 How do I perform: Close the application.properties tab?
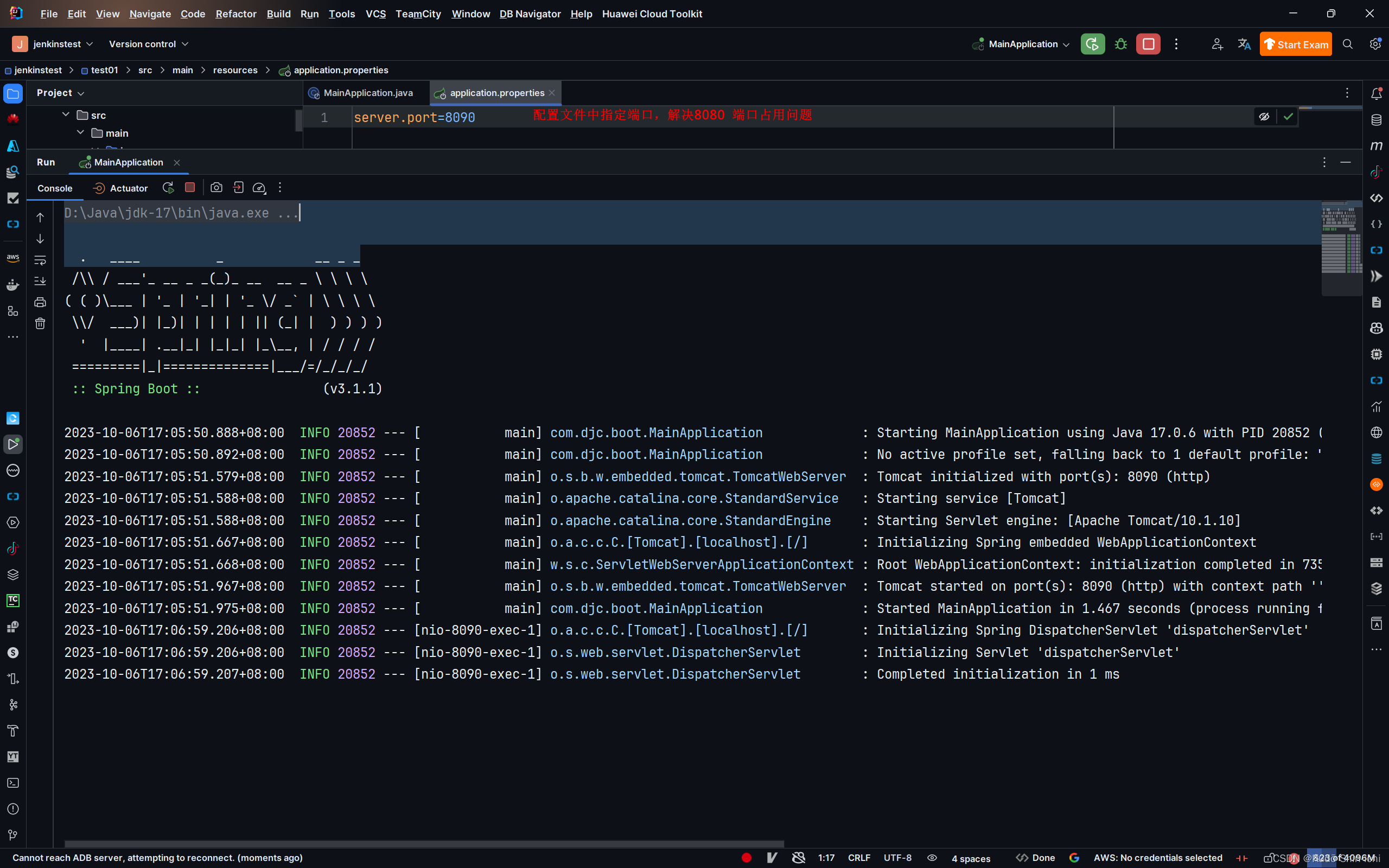(552, 93)
